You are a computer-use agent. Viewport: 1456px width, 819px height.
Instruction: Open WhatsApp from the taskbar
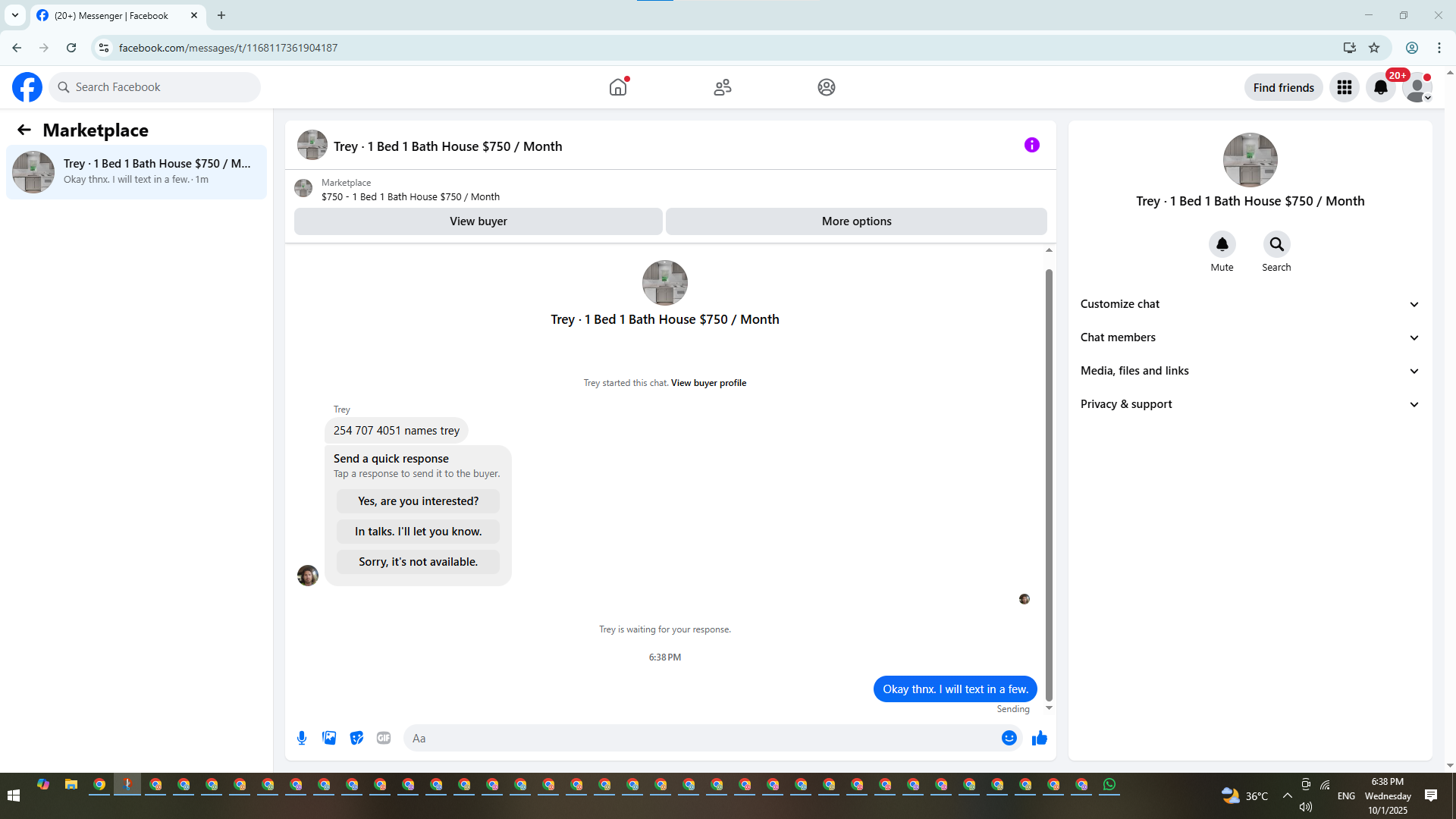pyautogui.click(x=1109, y=785)
